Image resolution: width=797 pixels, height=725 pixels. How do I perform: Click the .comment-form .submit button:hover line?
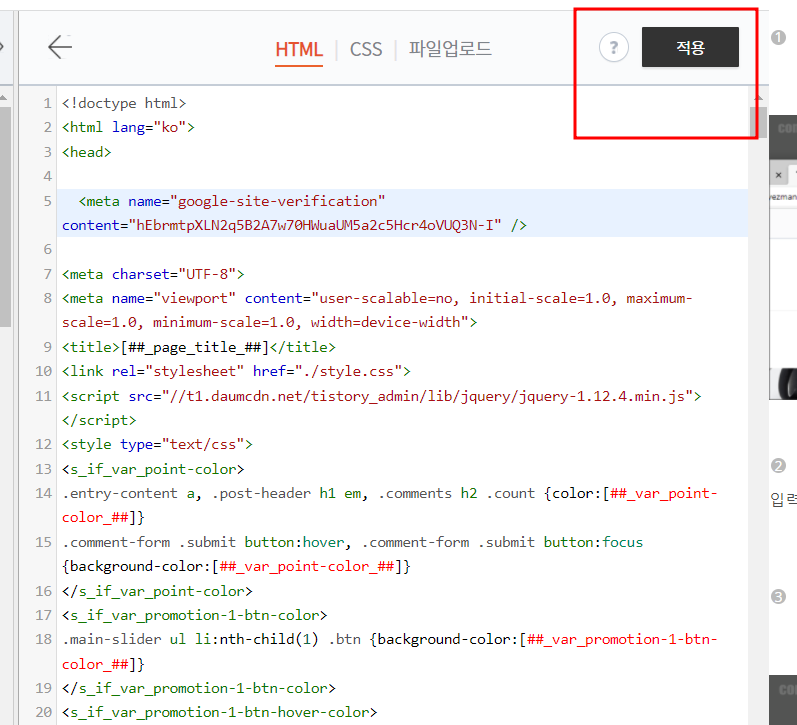click(352, 542)
